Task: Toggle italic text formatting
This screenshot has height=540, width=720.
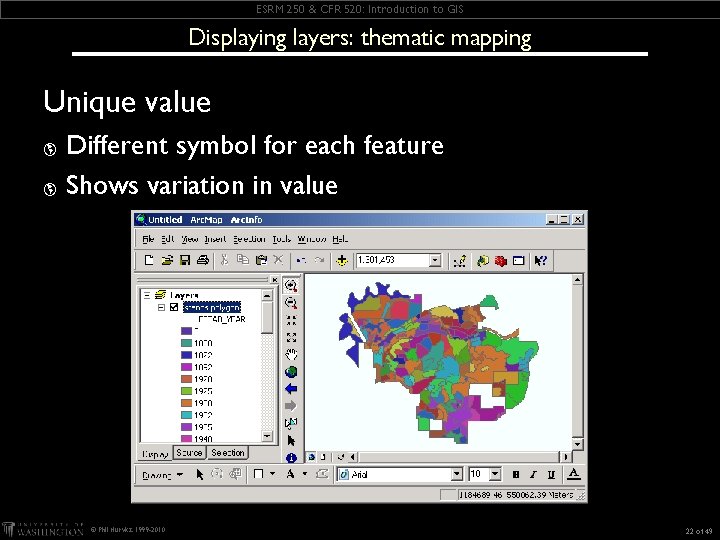Action: pyautogui.click(x=533, y=474)
